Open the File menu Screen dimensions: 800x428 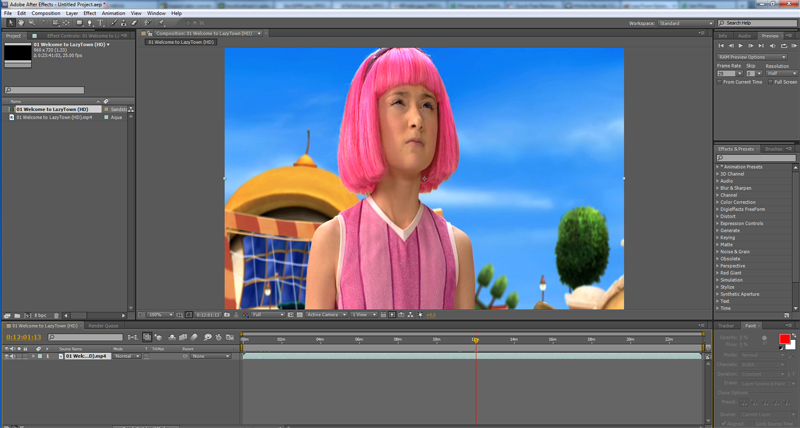point(8,13)
